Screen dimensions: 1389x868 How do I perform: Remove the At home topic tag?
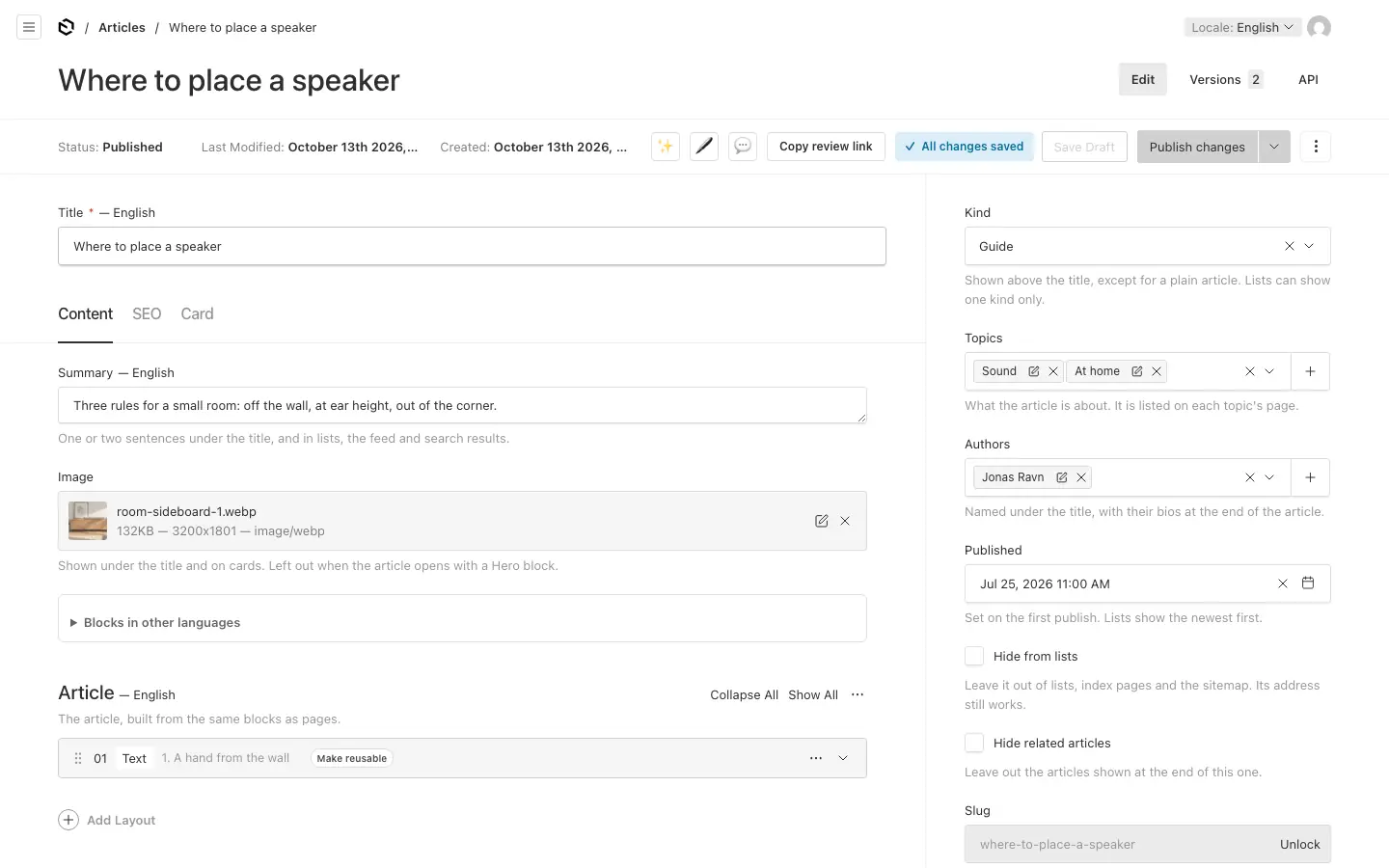(1157, 371)
